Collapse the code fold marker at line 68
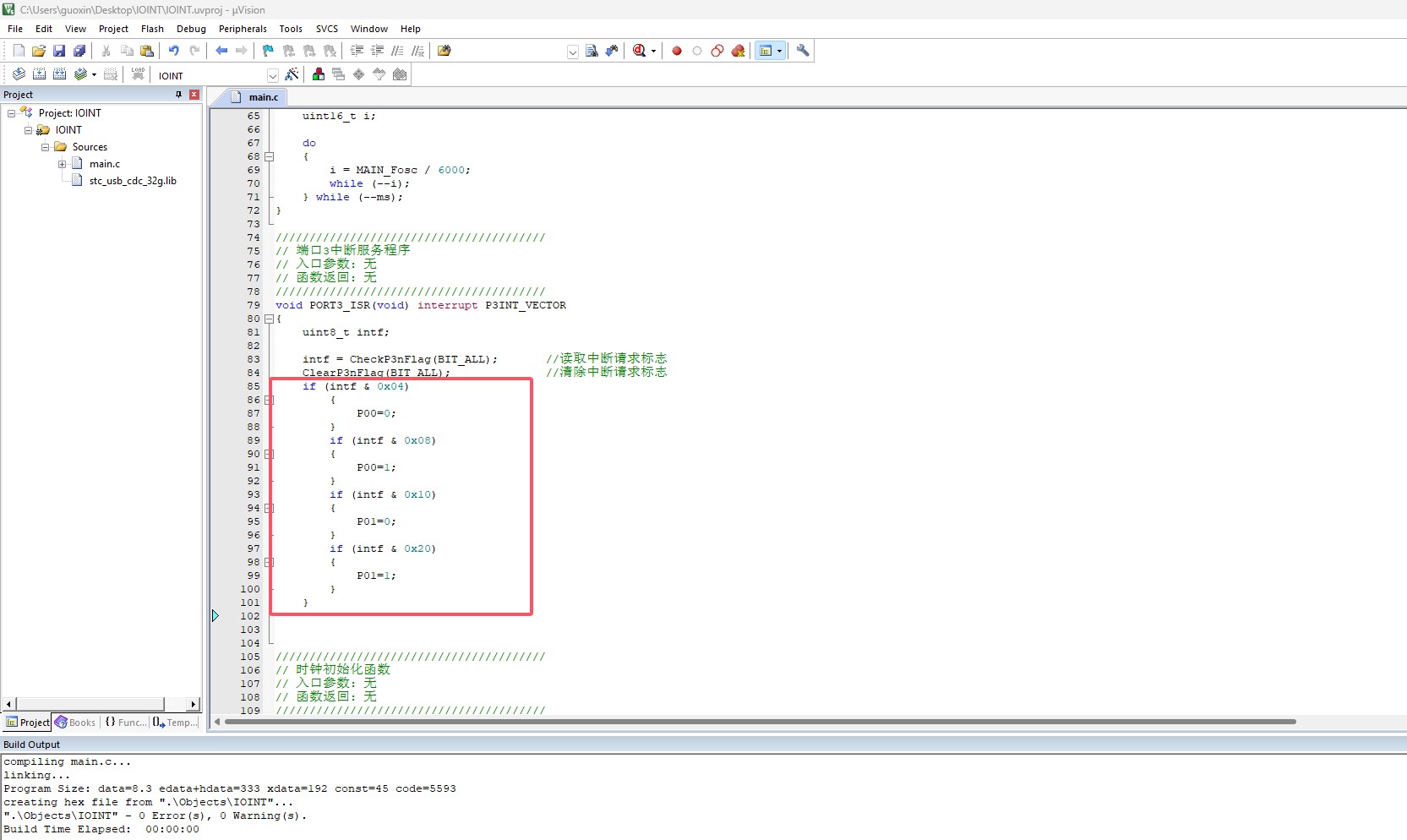The height and width of the screenshot is (840, 1407). pos(270,156)
